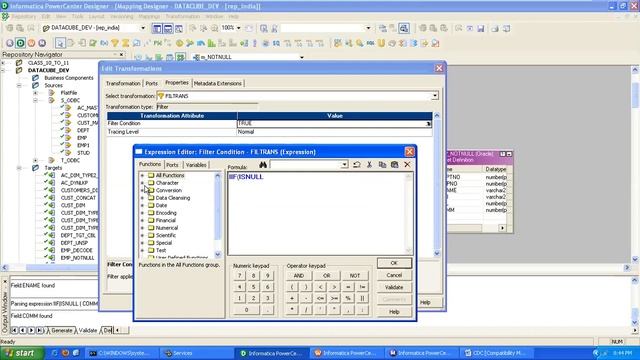Expand the All Functions group
Image resolution: width=640 pixels, height=360 pixels.
coord(142,176)
